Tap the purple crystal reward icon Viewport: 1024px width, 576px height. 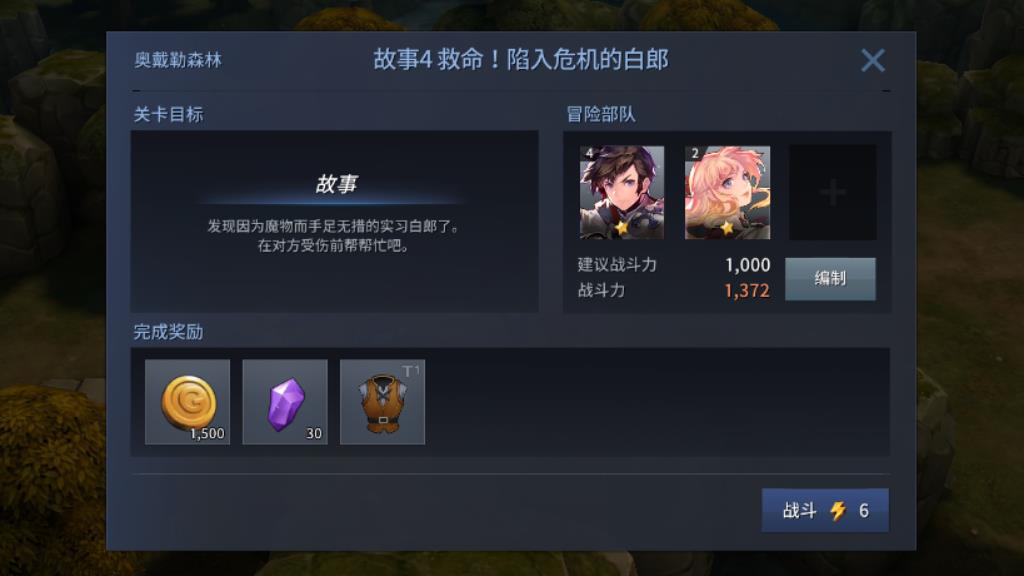(285, 402)
